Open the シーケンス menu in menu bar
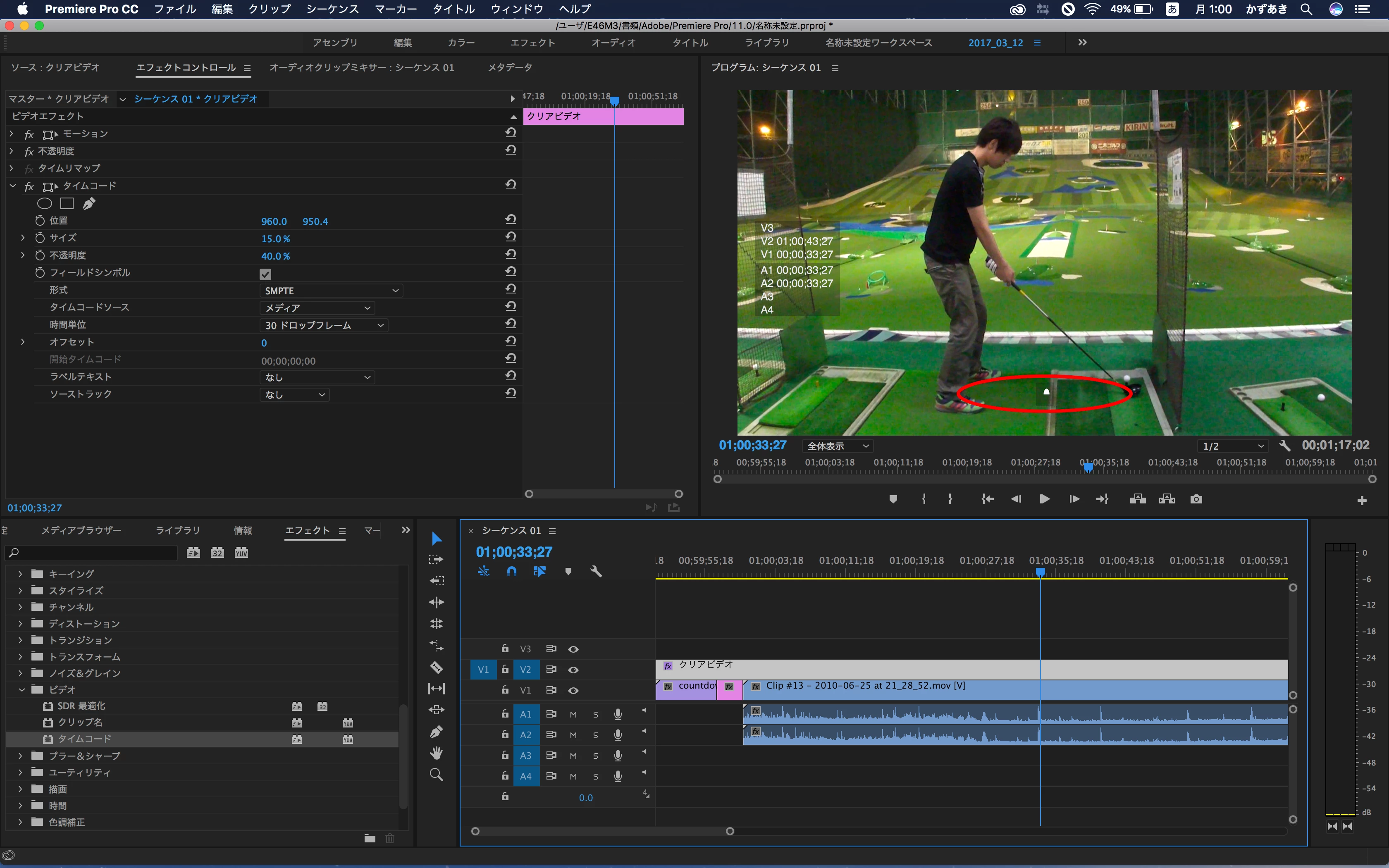Screen dimensions: 1389x868 point(332,9)
